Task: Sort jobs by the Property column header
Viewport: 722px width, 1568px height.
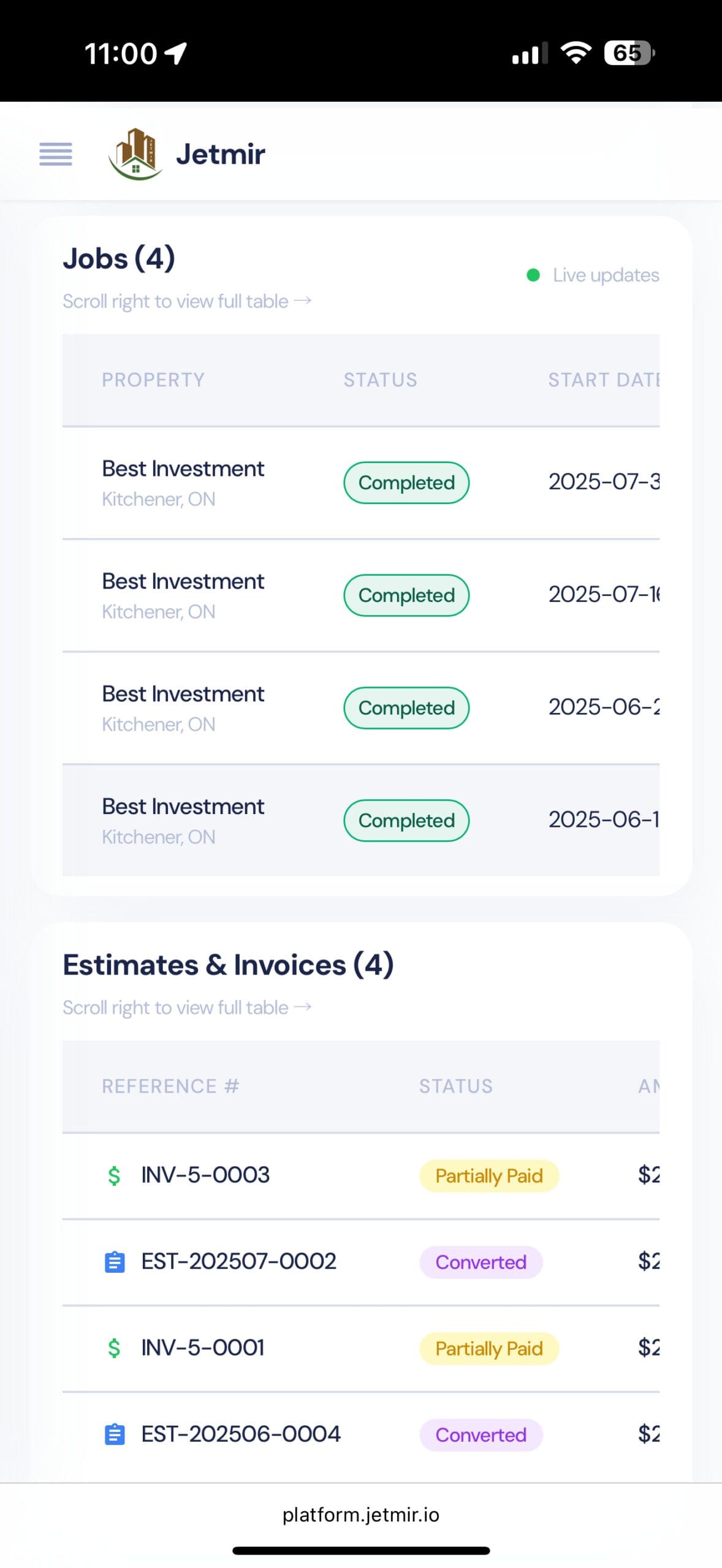Action: pos(153,380)
